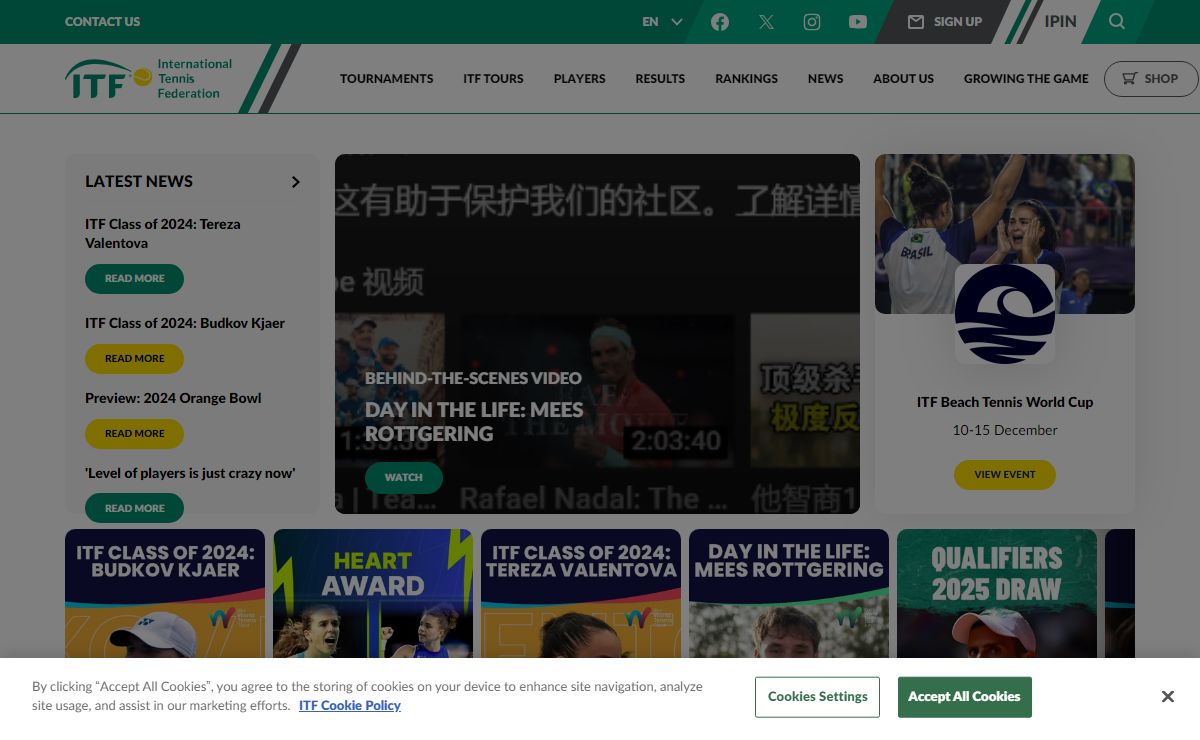The image size is (1200, 740).
Task: Open the ITF Cookie Policy link
Action: click(350, 705)
